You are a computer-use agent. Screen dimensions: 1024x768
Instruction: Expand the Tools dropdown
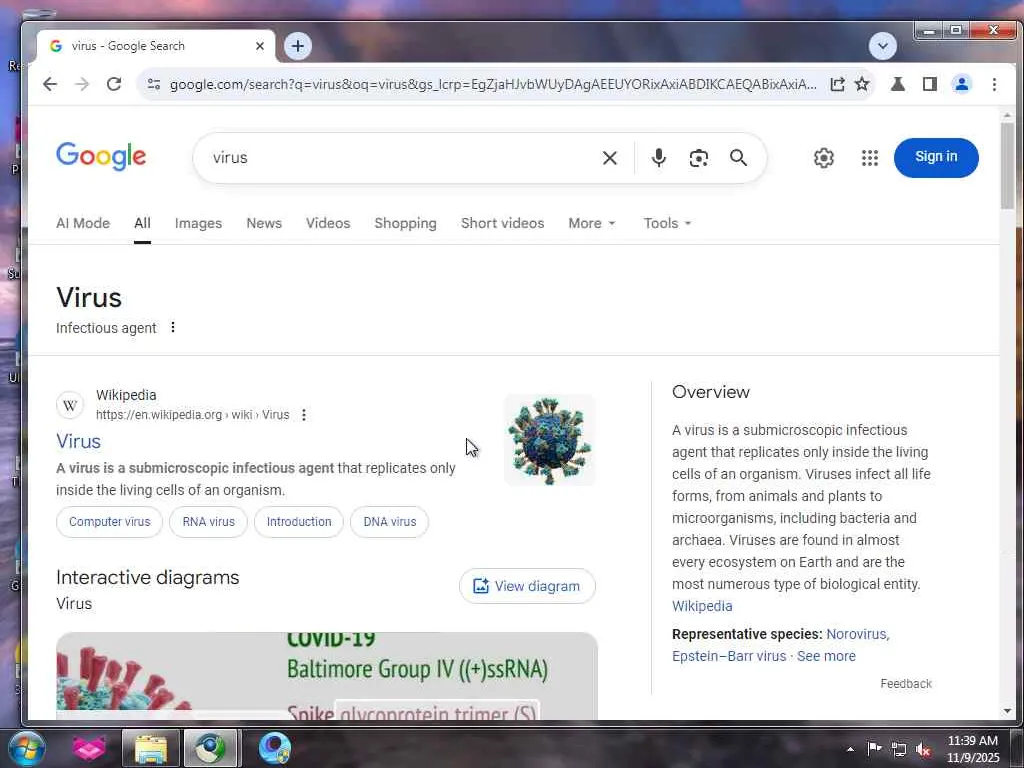coord(667,223)
